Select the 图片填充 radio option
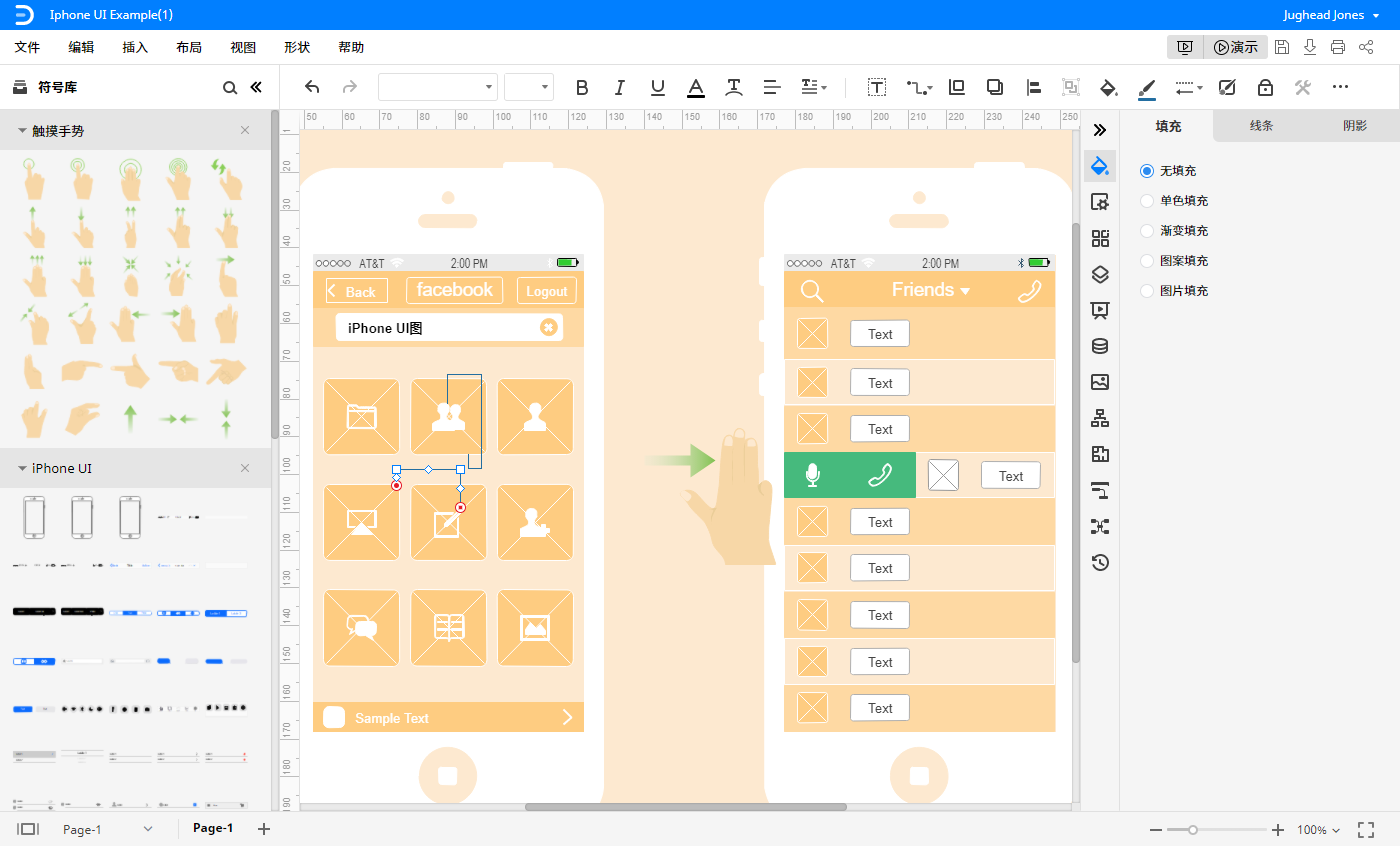Screen dimensions: 1400x846 1147,291
